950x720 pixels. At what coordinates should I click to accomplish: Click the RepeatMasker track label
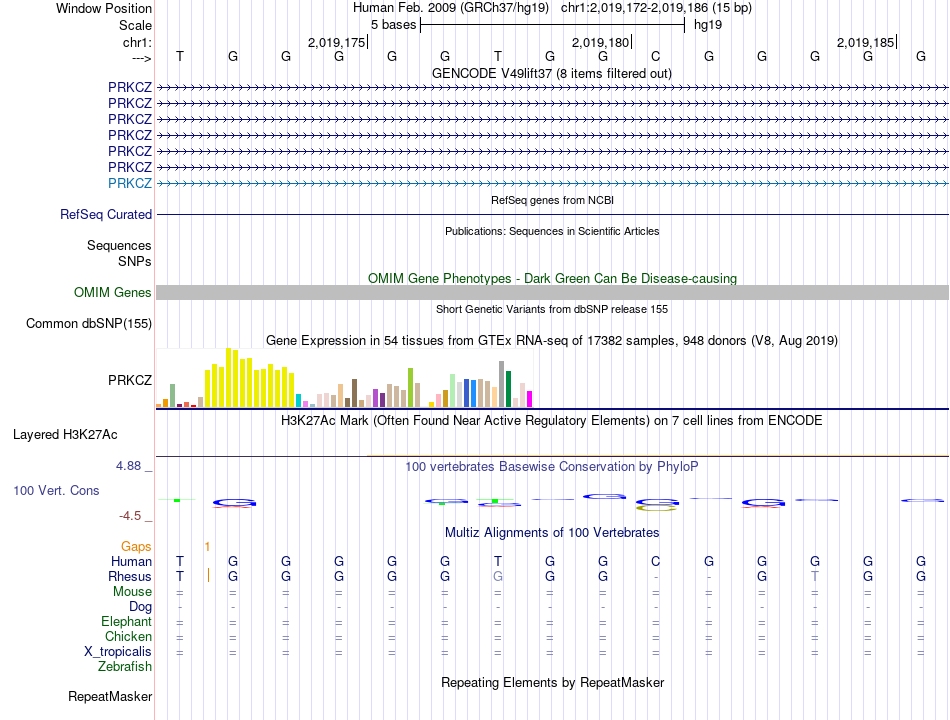tap(110, 696)
